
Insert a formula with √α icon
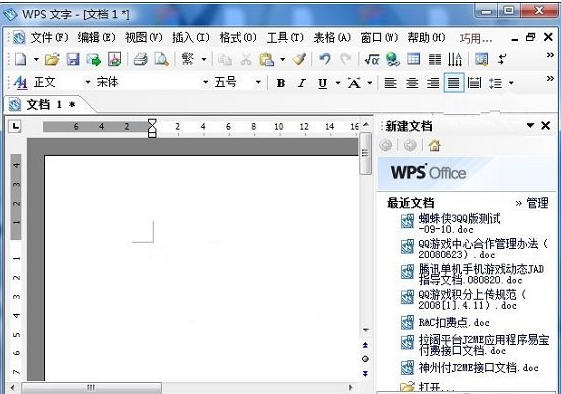coord(372,59)
